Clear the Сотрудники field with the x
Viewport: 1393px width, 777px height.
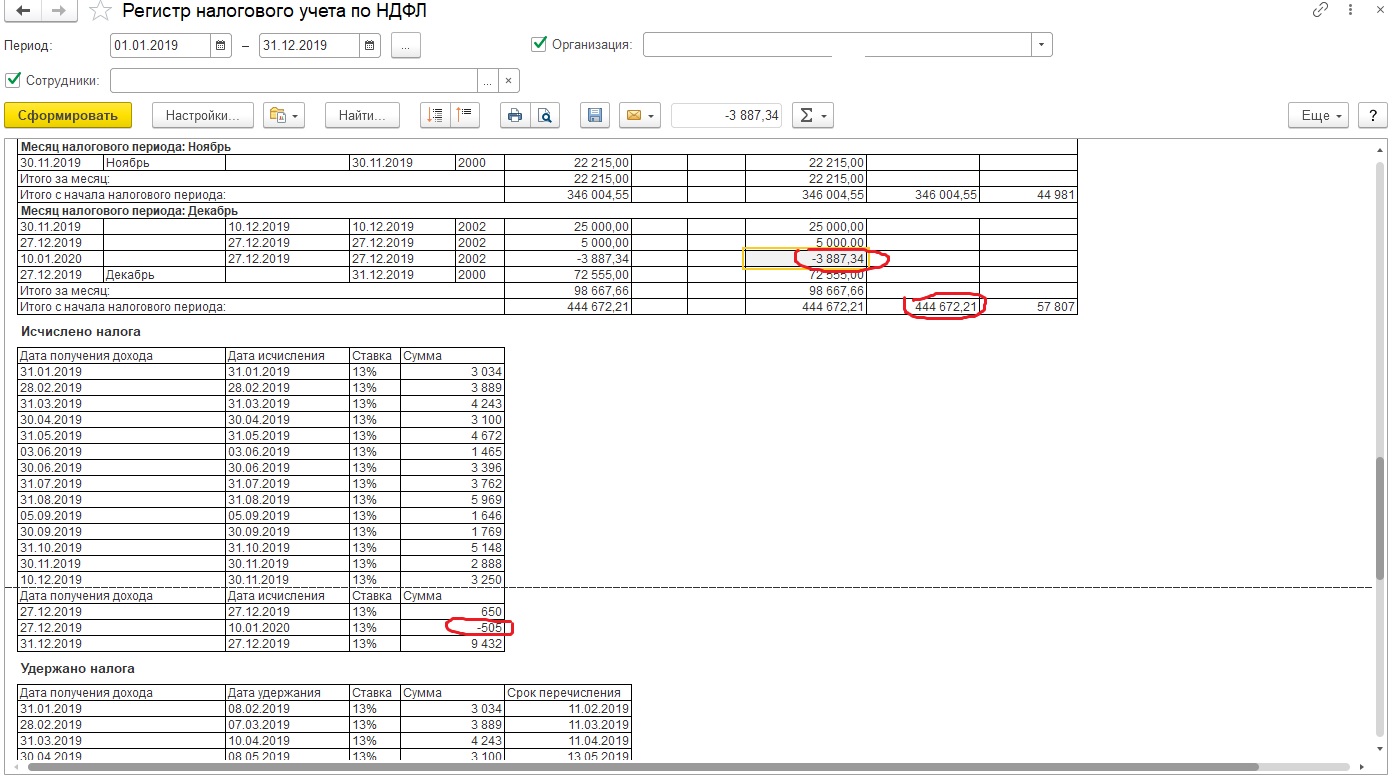point(508,80)
